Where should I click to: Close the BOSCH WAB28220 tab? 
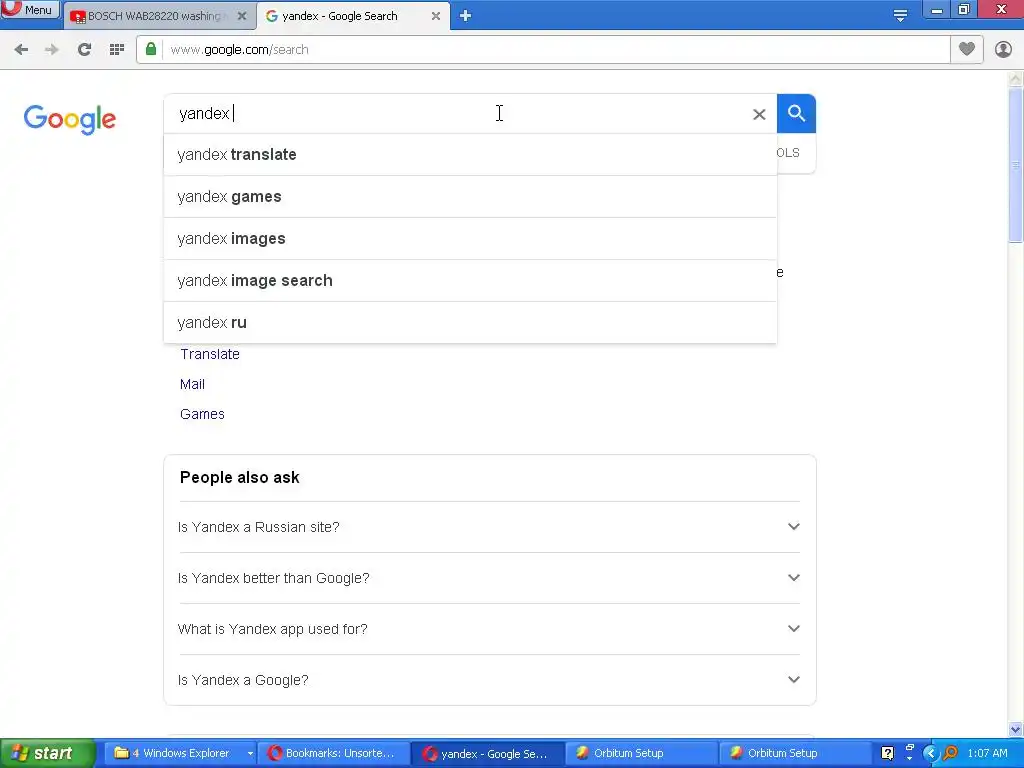pos(242,16)
